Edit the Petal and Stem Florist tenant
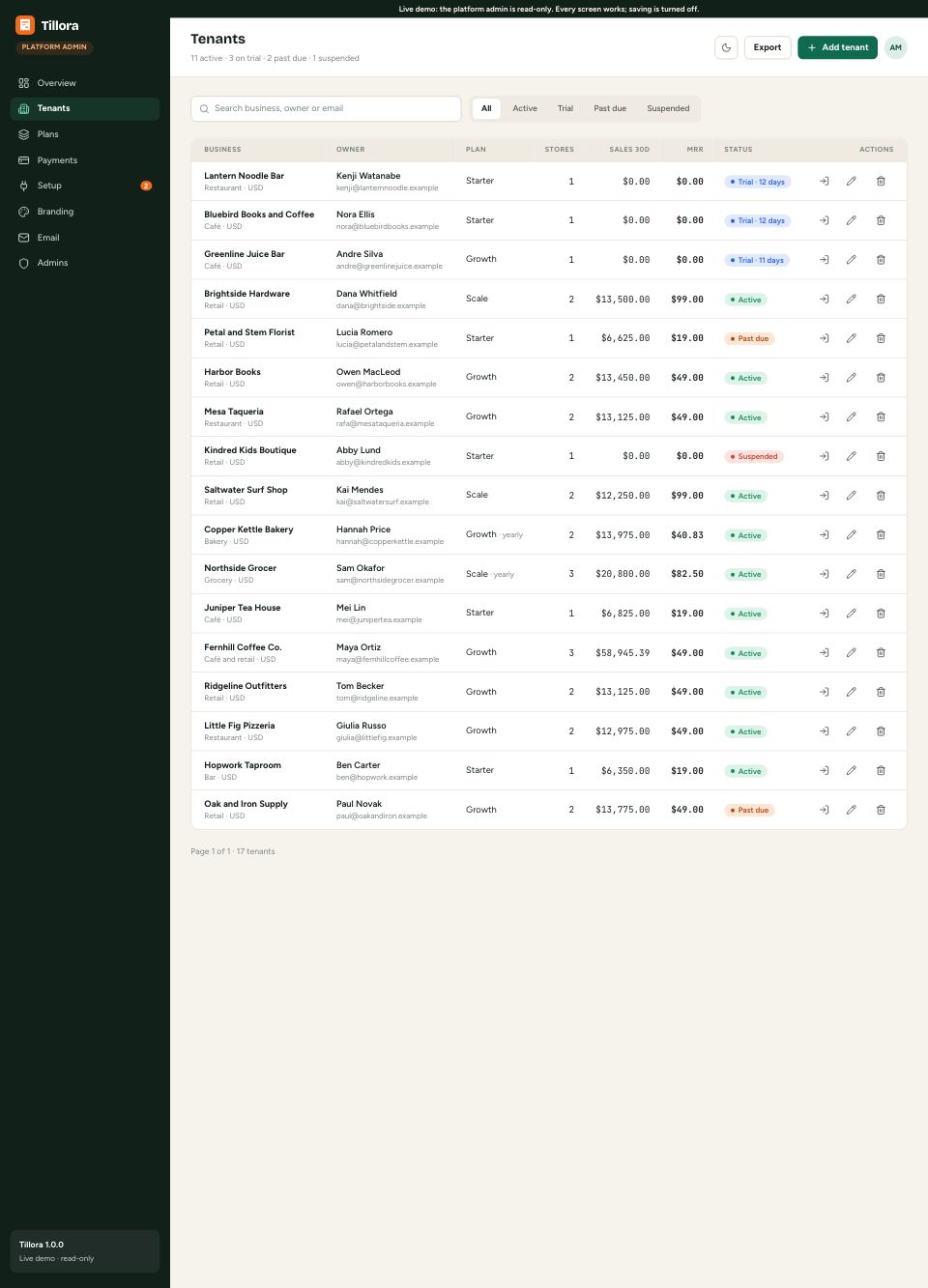This screenshot has width=928, height=1288. 852,338
